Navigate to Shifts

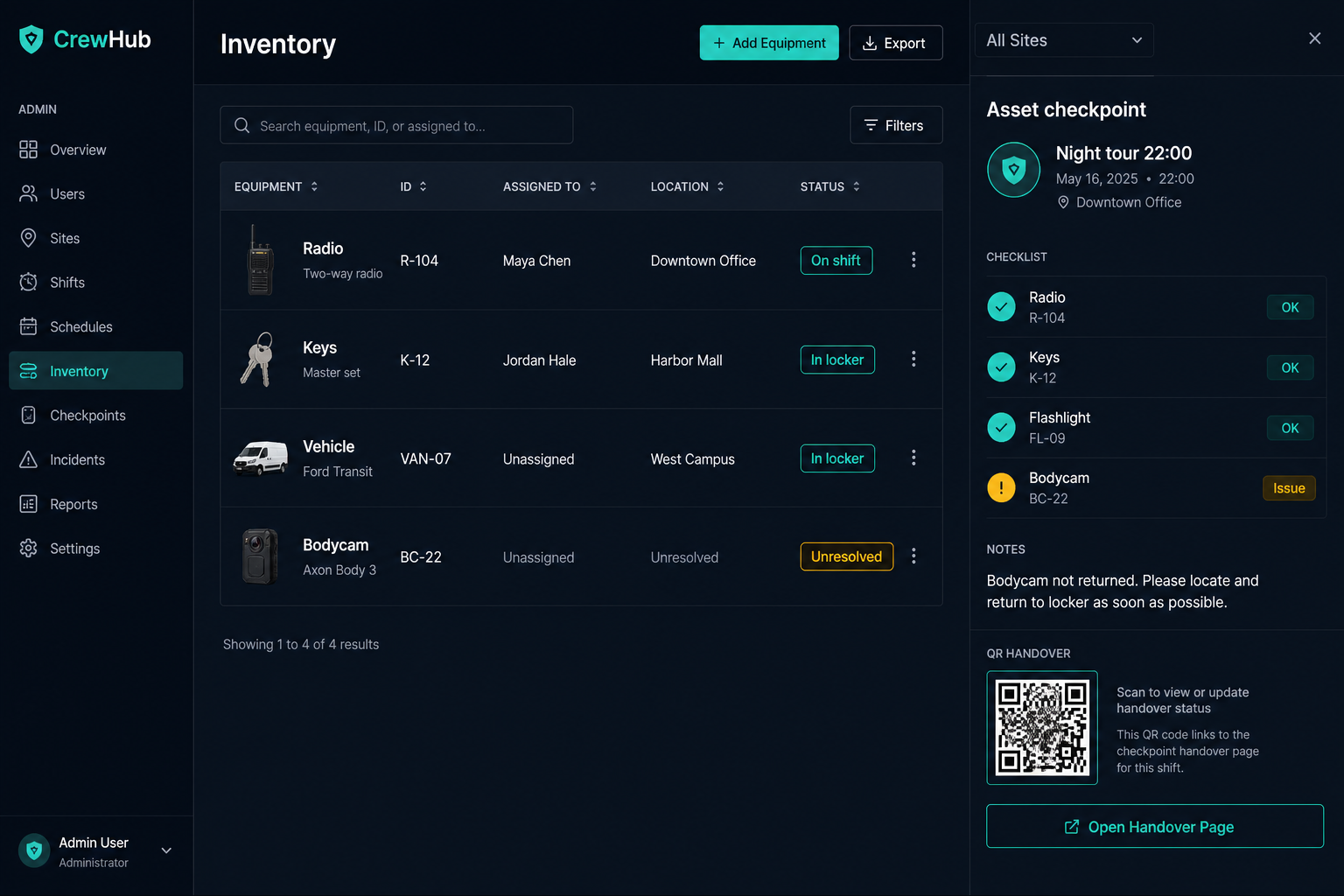95,283
